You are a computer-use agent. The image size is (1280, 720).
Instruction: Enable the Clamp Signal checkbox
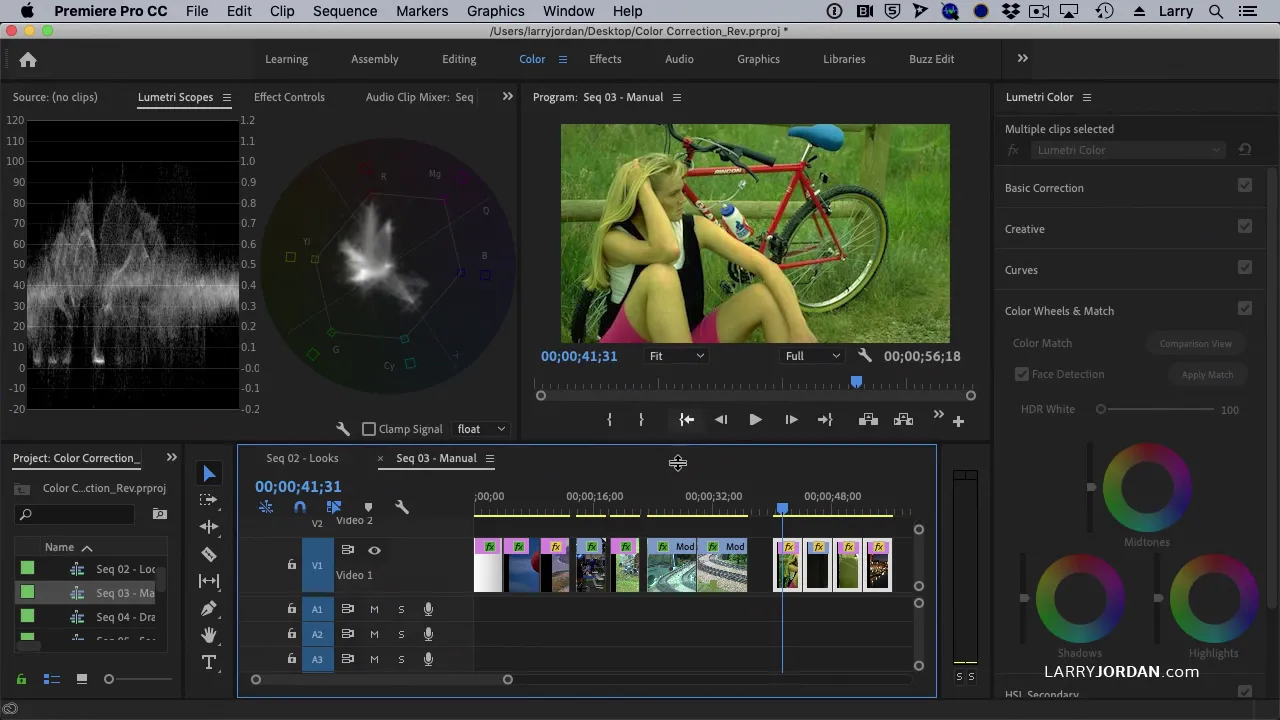369,429
